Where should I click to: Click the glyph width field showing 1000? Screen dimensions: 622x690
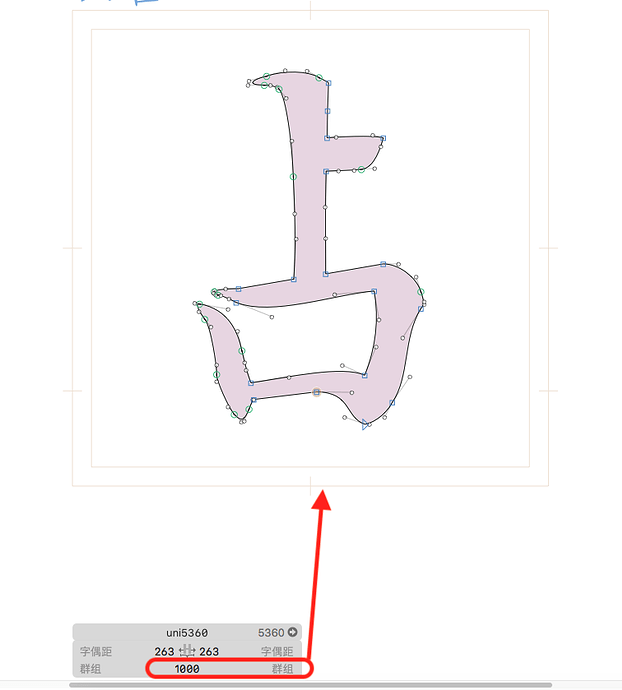(x=187, y=669)
